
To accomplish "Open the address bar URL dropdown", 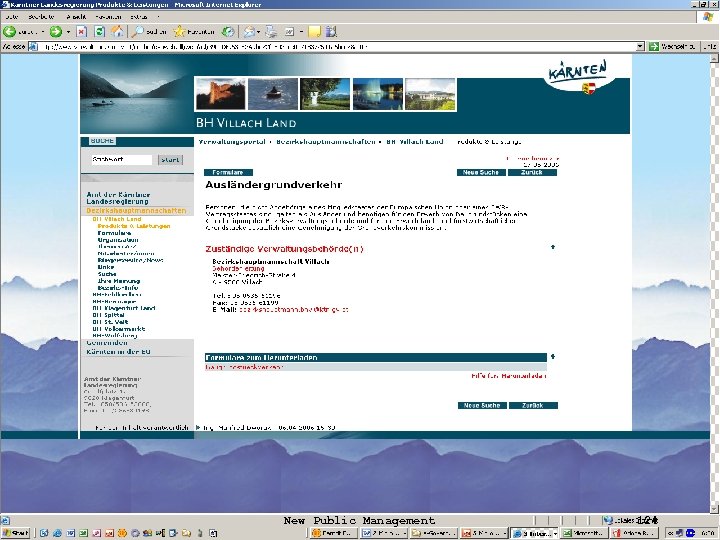I will [640, 46].
